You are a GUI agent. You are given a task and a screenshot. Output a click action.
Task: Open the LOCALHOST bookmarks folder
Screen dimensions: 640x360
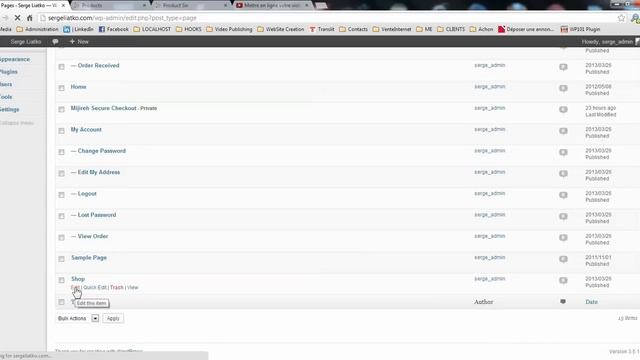pyautogui.click(x=152, y=29)
